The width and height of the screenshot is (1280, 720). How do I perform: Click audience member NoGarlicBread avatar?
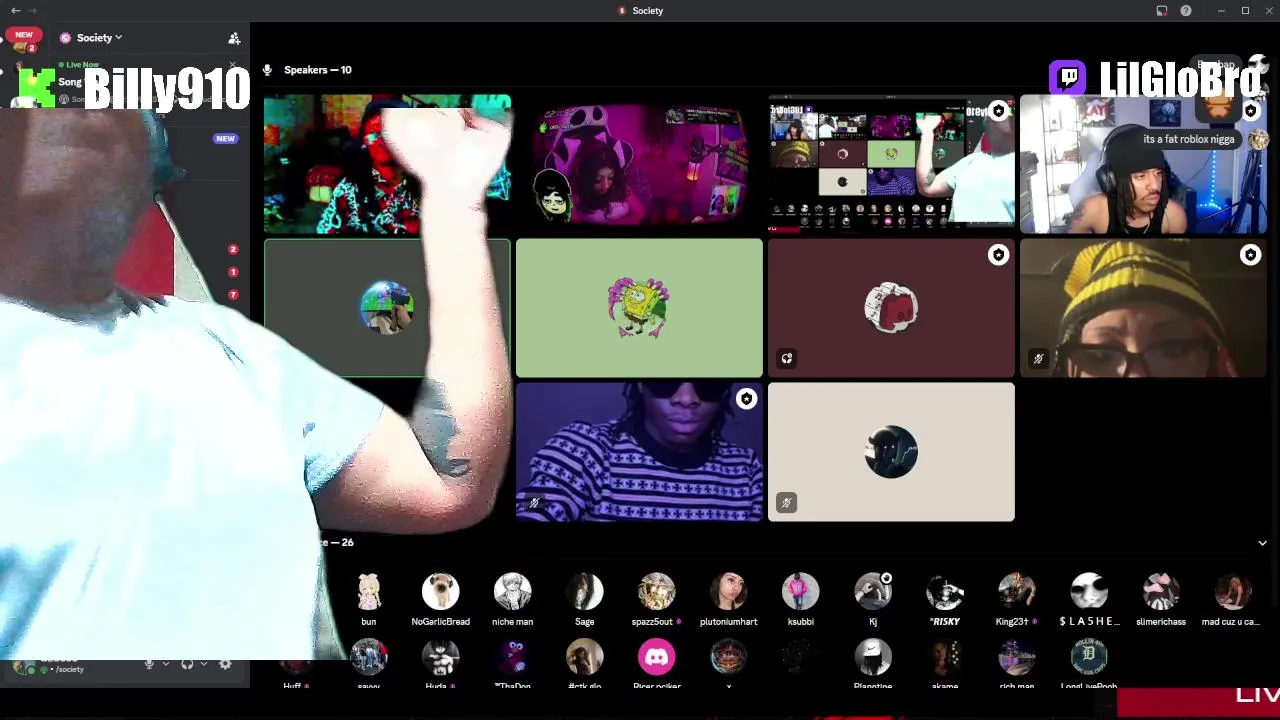(x=441, y=592)
